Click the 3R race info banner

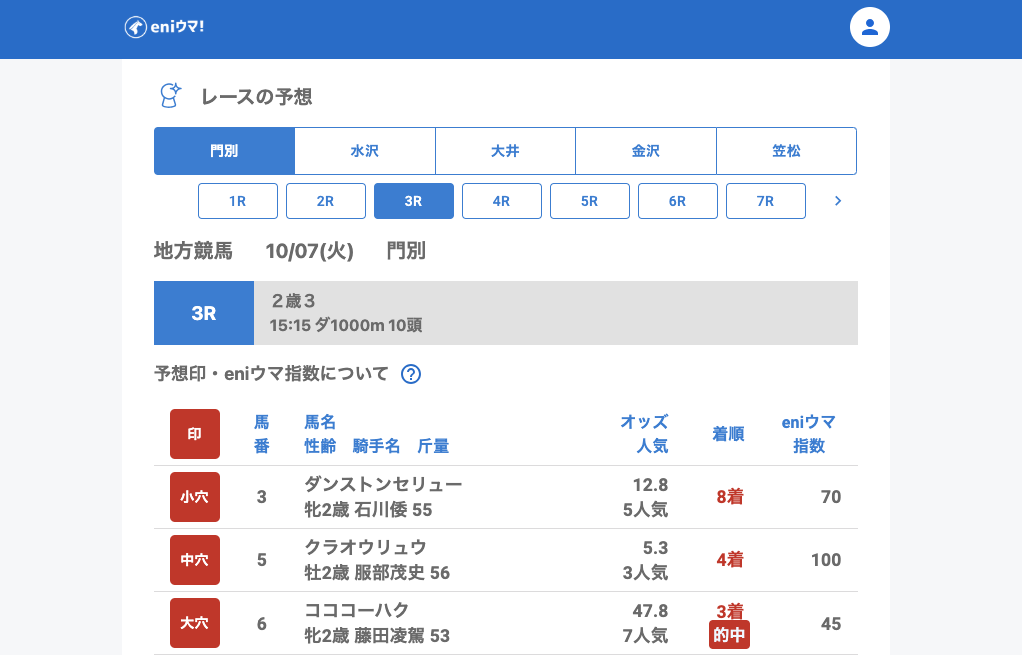click(x=505, y=313)
